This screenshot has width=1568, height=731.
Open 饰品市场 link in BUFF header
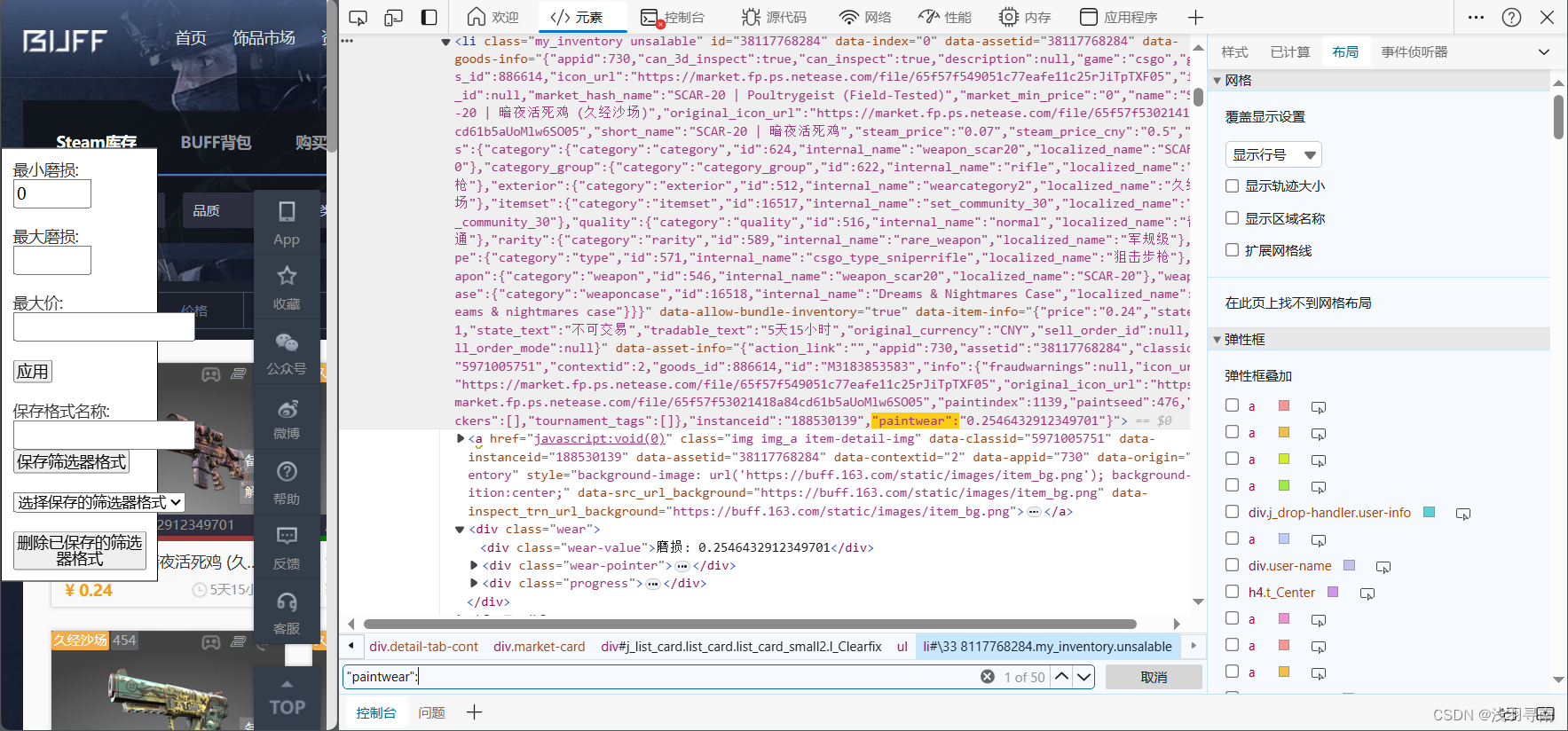click(264, 38)
